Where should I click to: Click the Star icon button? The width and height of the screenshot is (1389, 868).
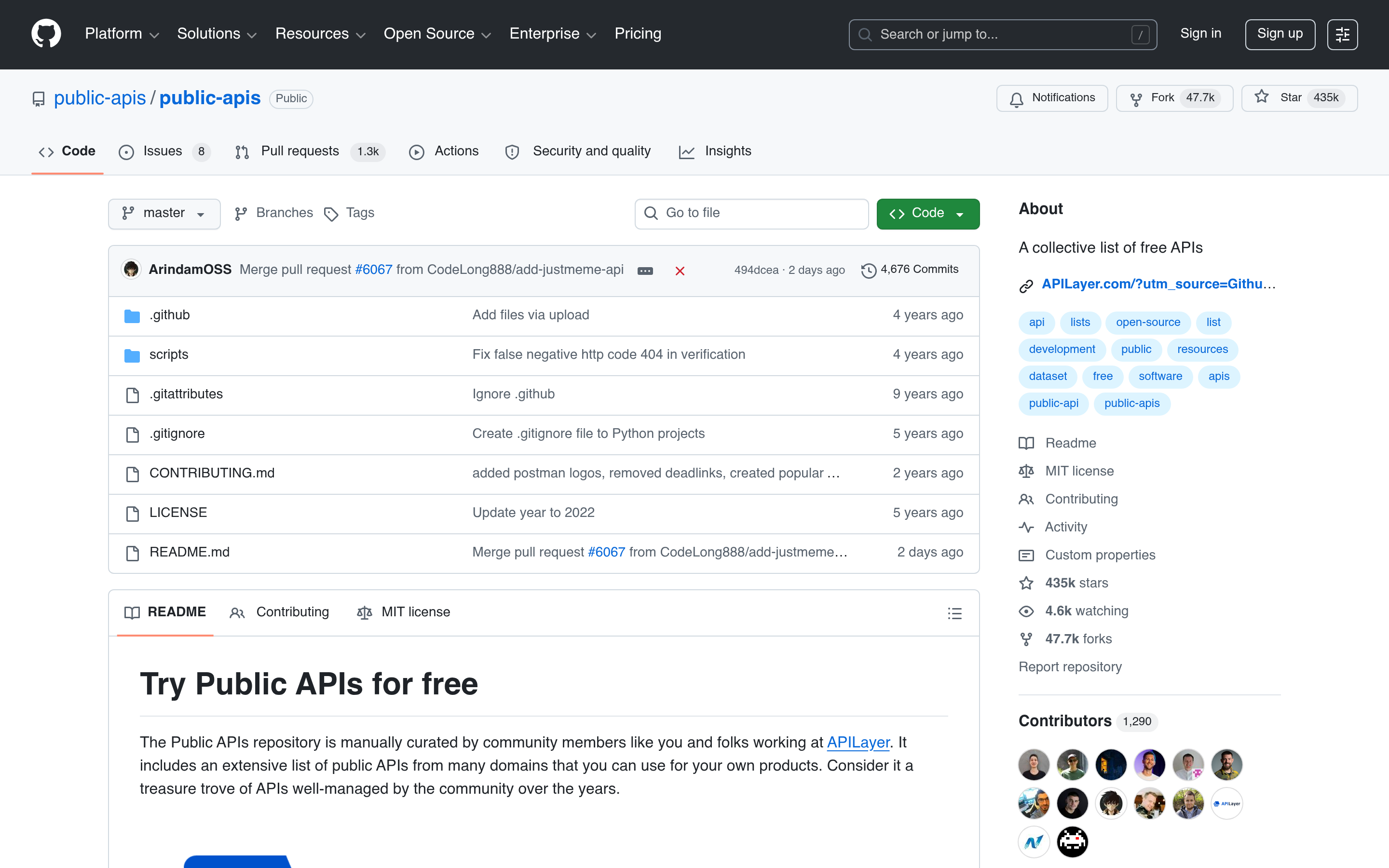[x=1299, y=98]
